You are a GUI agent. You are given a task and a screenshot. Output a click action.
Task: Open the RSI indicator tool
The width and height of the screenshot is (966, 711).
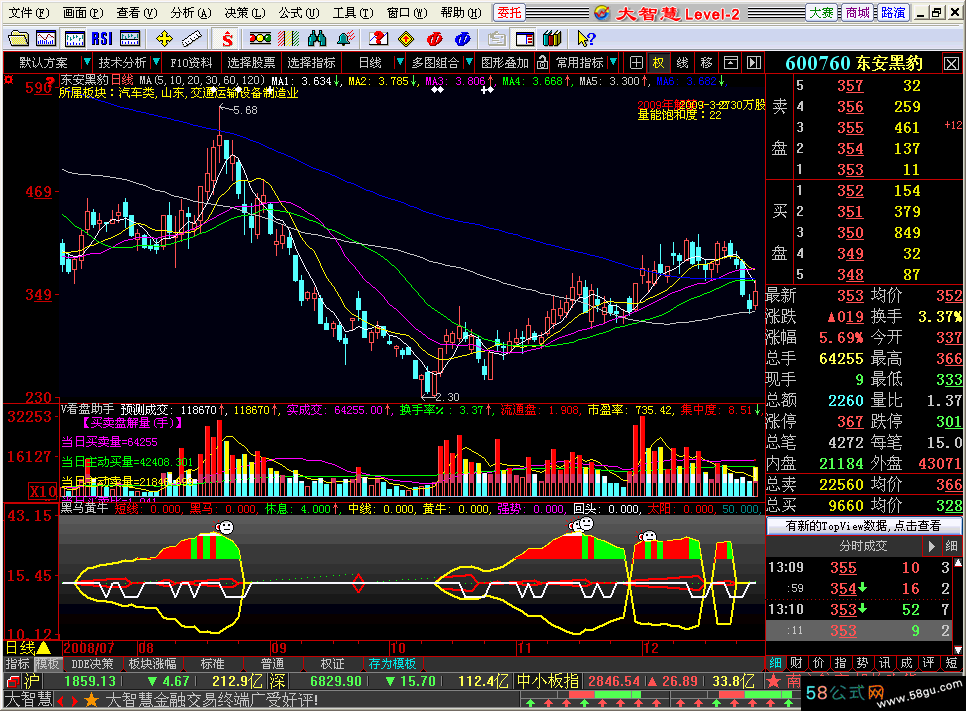(102, 39)
